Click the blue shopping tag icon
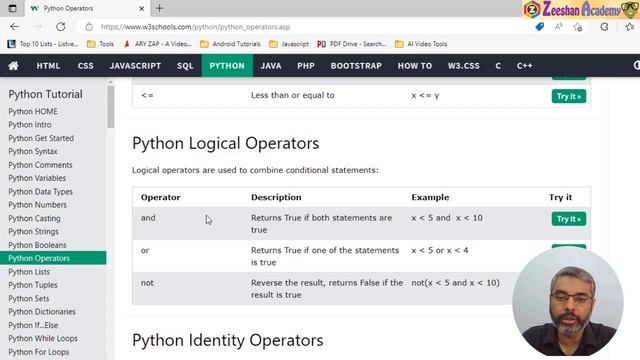 (x=540, y=27)
